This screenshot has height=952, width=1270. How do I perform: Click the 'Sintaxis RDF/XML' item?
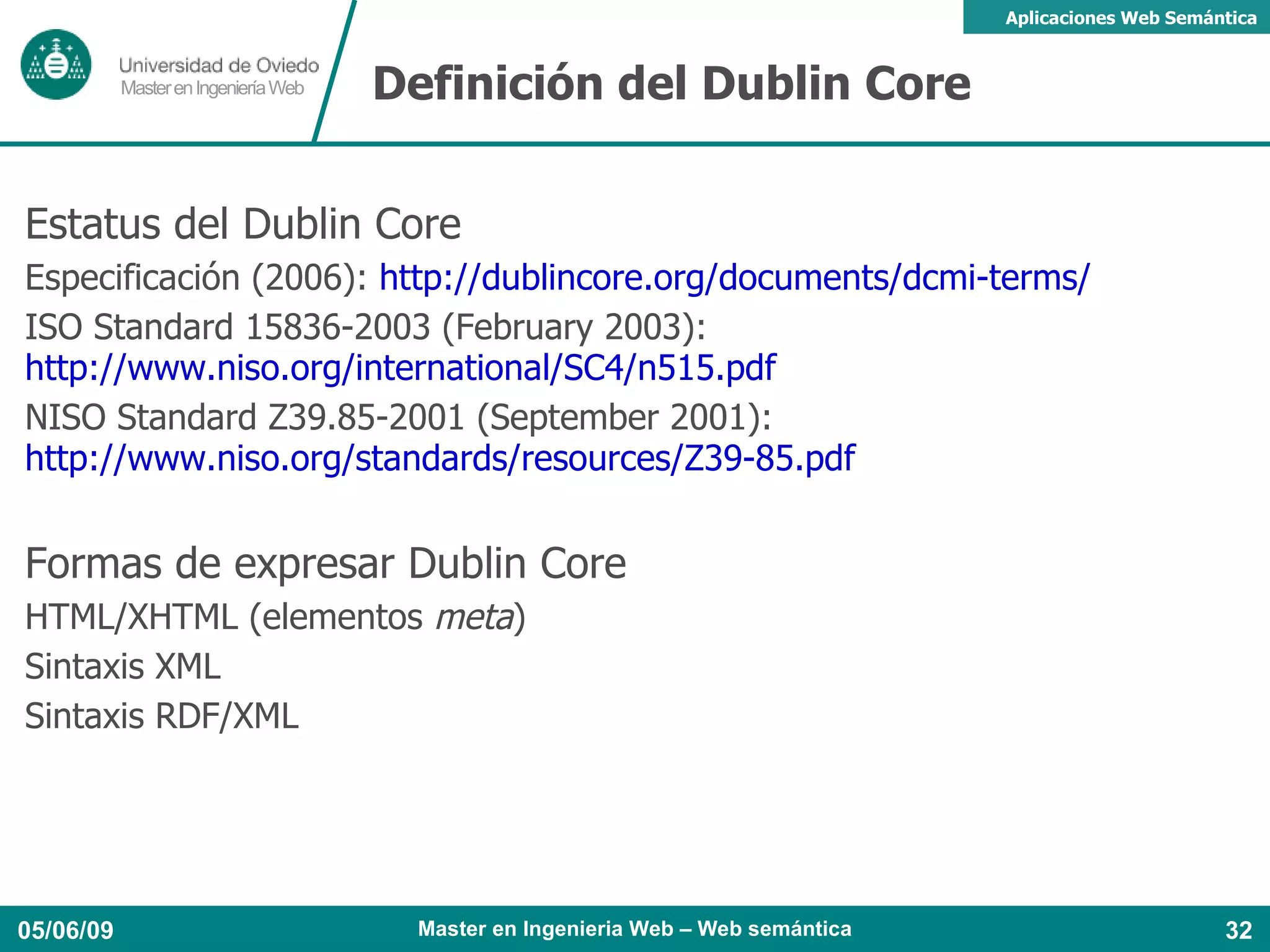tap(161, 716)
